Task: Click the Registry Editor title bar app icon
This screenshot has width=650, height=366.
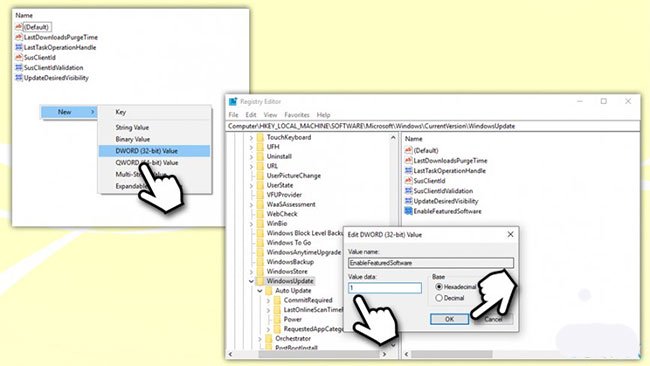Action: click(233, 102)
